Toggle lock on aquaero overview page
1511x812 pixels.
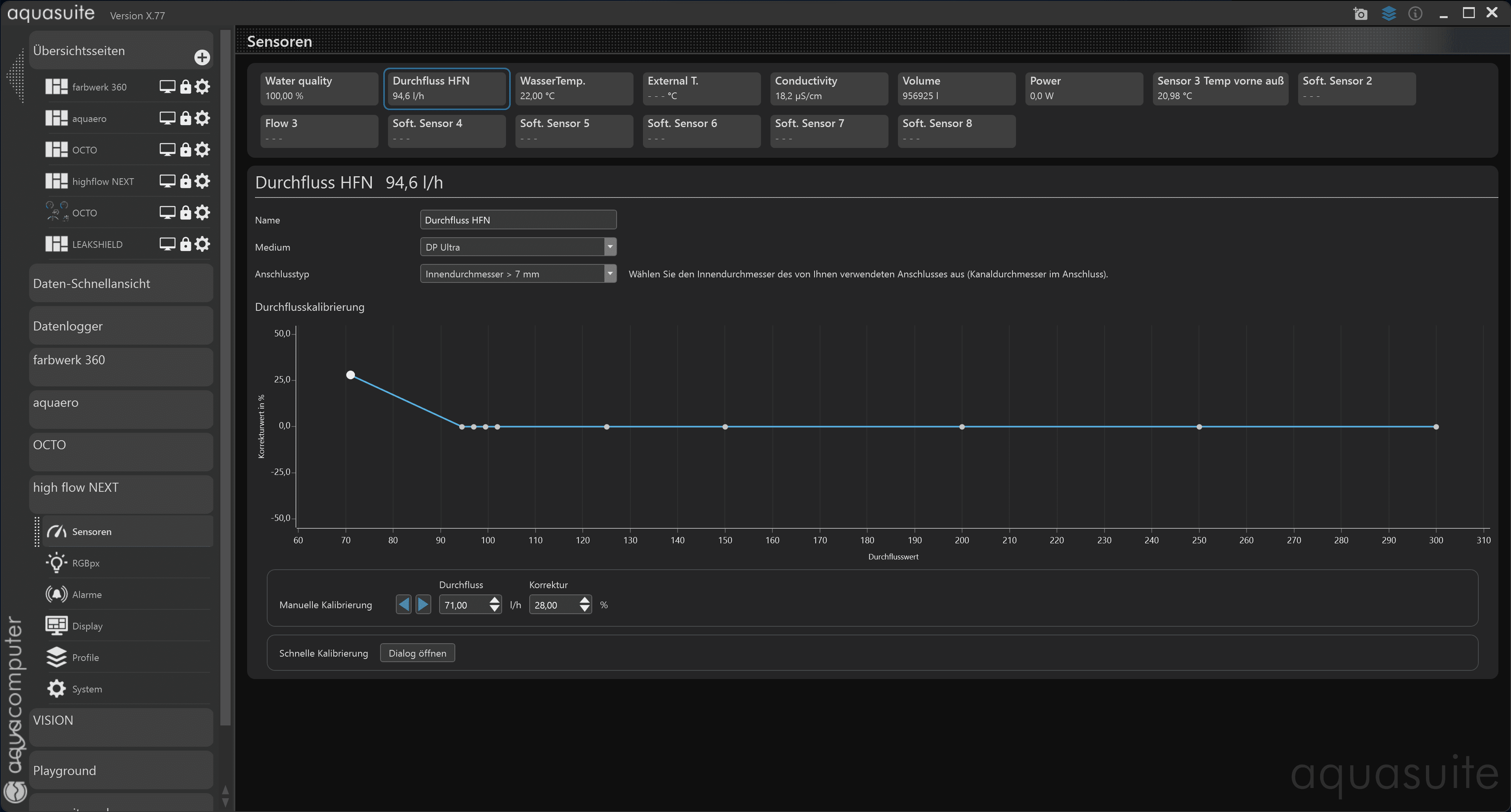coord(185,118)
